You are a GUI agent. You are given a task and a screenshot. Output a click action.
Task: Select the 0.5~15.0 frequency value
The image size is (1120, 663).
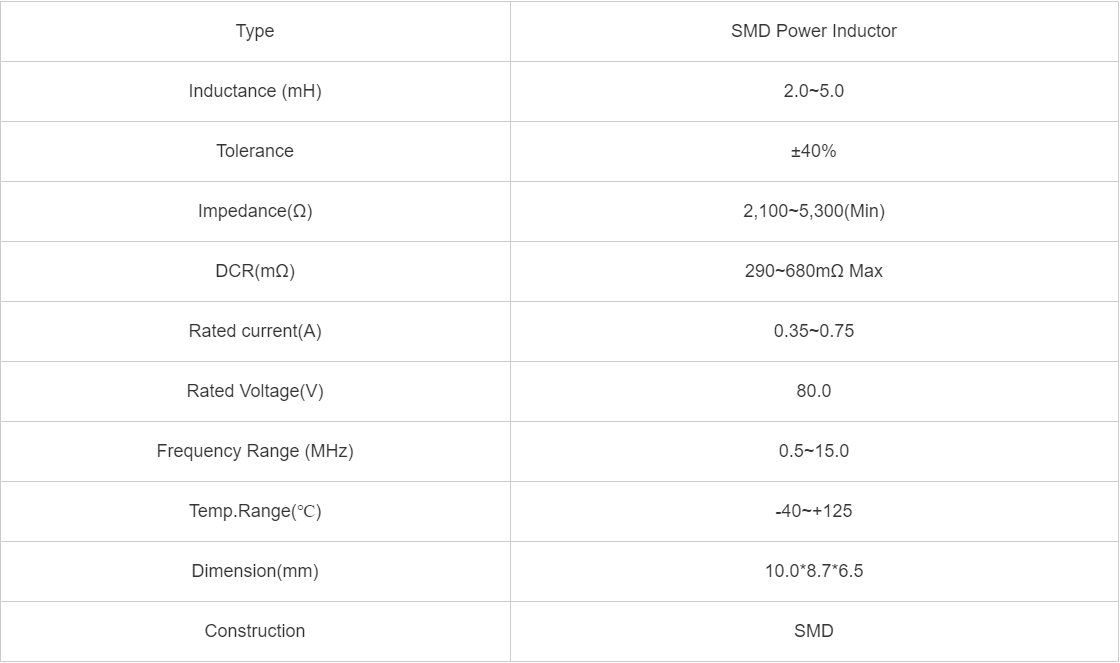[814, 451]
